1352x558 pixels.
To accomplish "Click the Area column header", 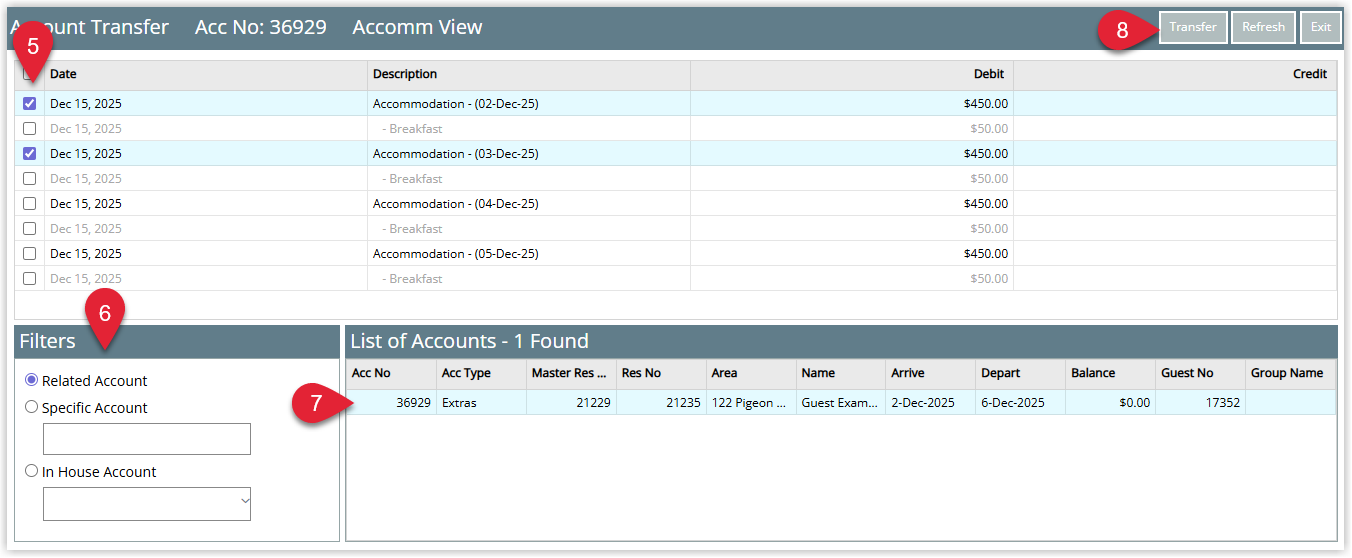I will point(751,373).
